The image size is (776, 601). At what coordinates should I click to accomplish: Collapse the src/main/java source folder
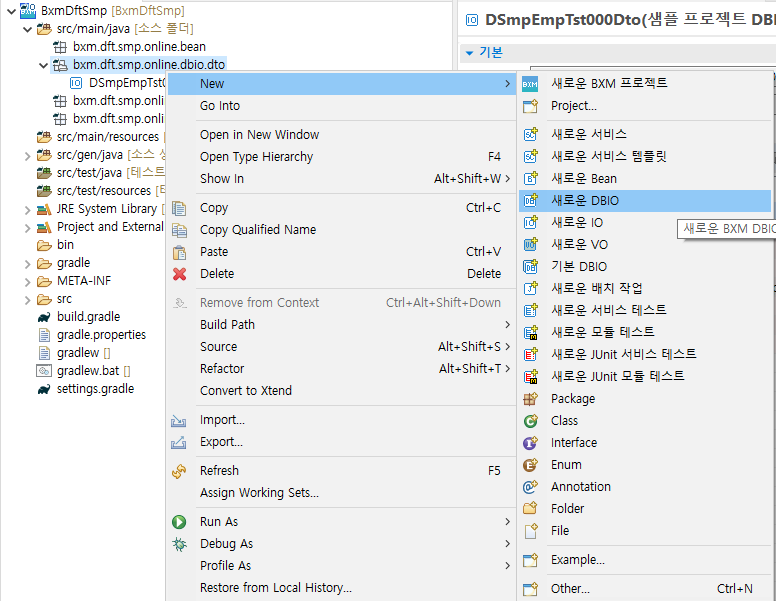(x=27, y=29)
